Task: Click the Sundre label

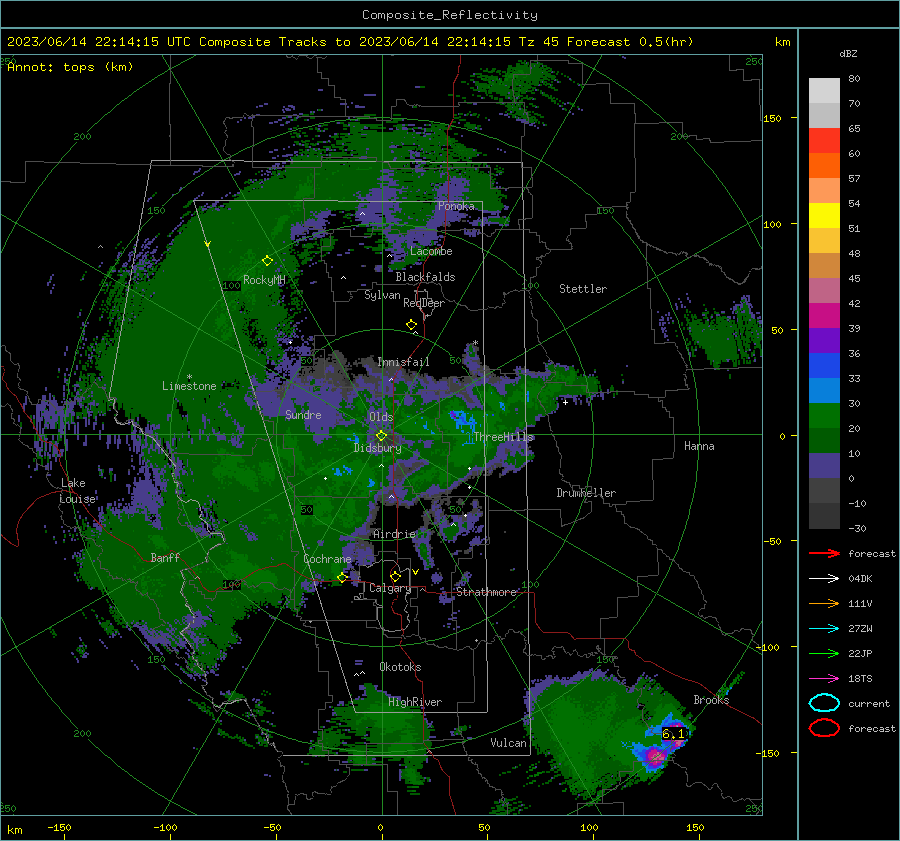Action: click(x=303, y=415)
